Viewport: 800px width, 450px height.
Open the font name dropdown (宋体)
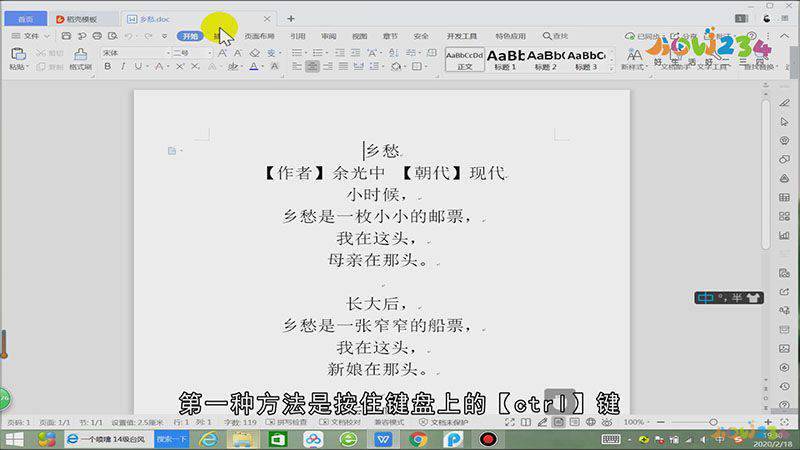pyautogui.click(x=168, y=53)
